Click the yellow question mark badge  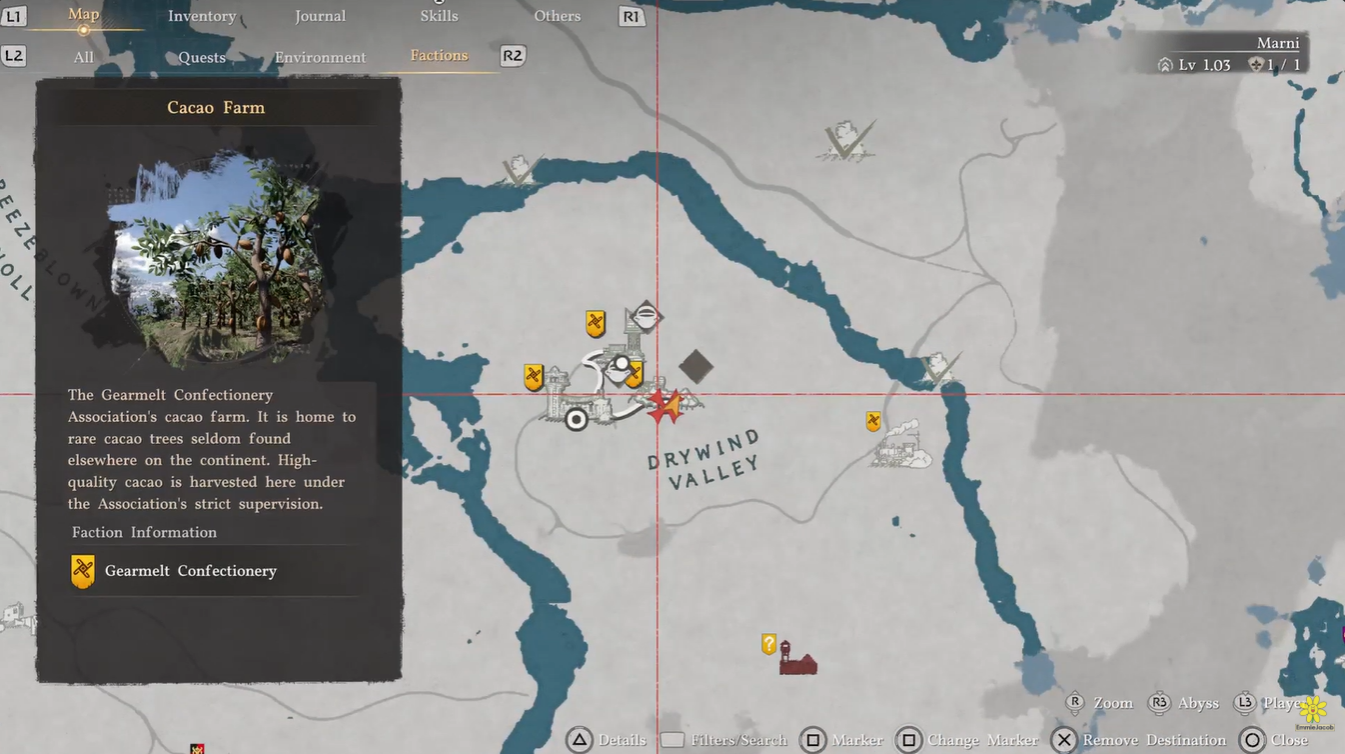[769, 644]
